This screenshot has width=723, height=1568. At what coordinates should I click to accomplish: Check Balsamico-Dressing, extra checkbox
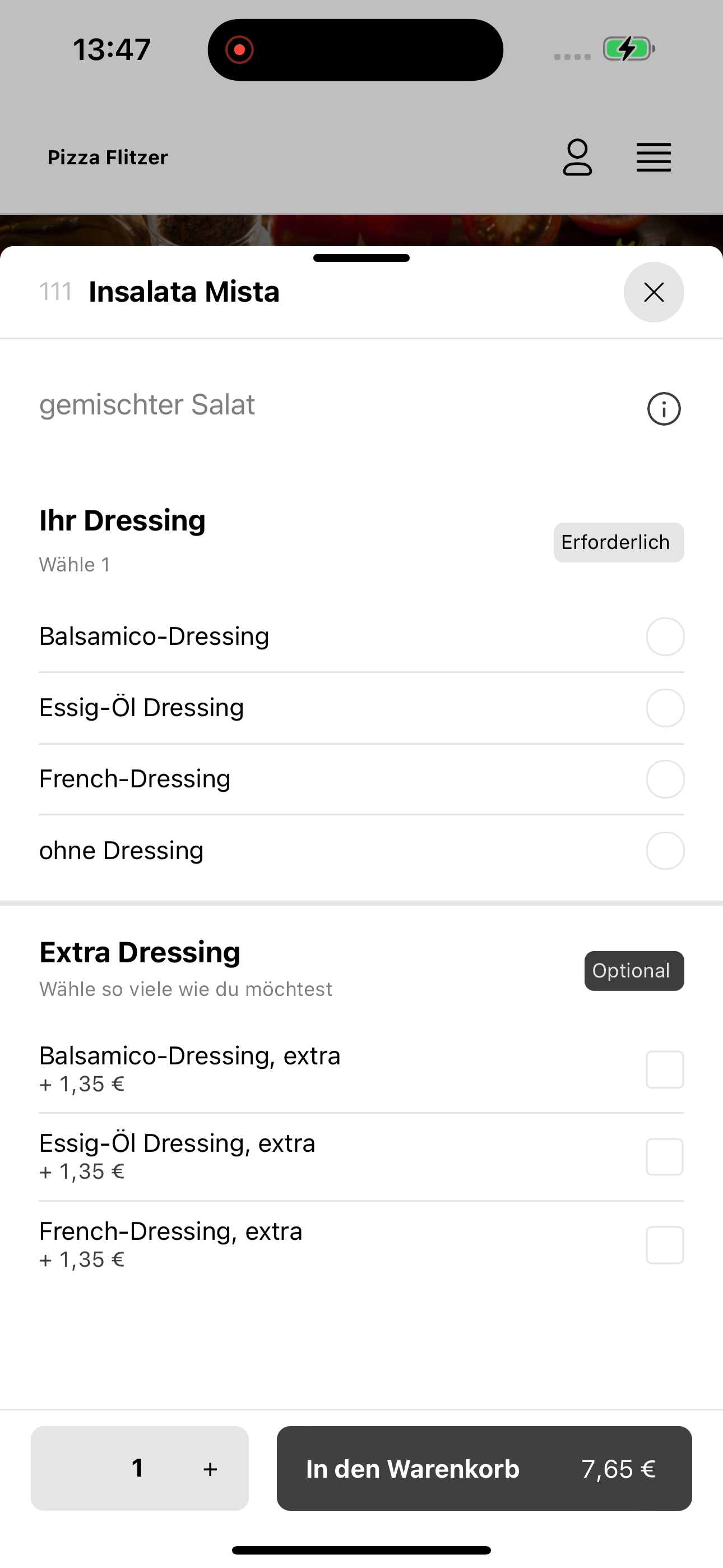point(665,1069)
